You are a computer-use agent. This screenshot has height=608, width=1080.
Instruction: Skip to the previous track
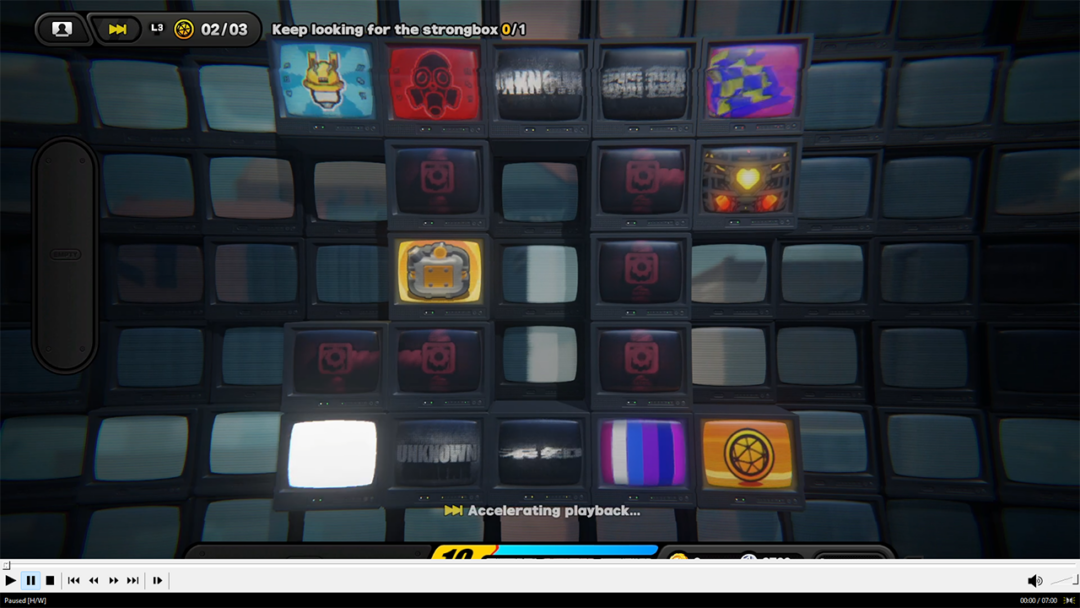74,580
